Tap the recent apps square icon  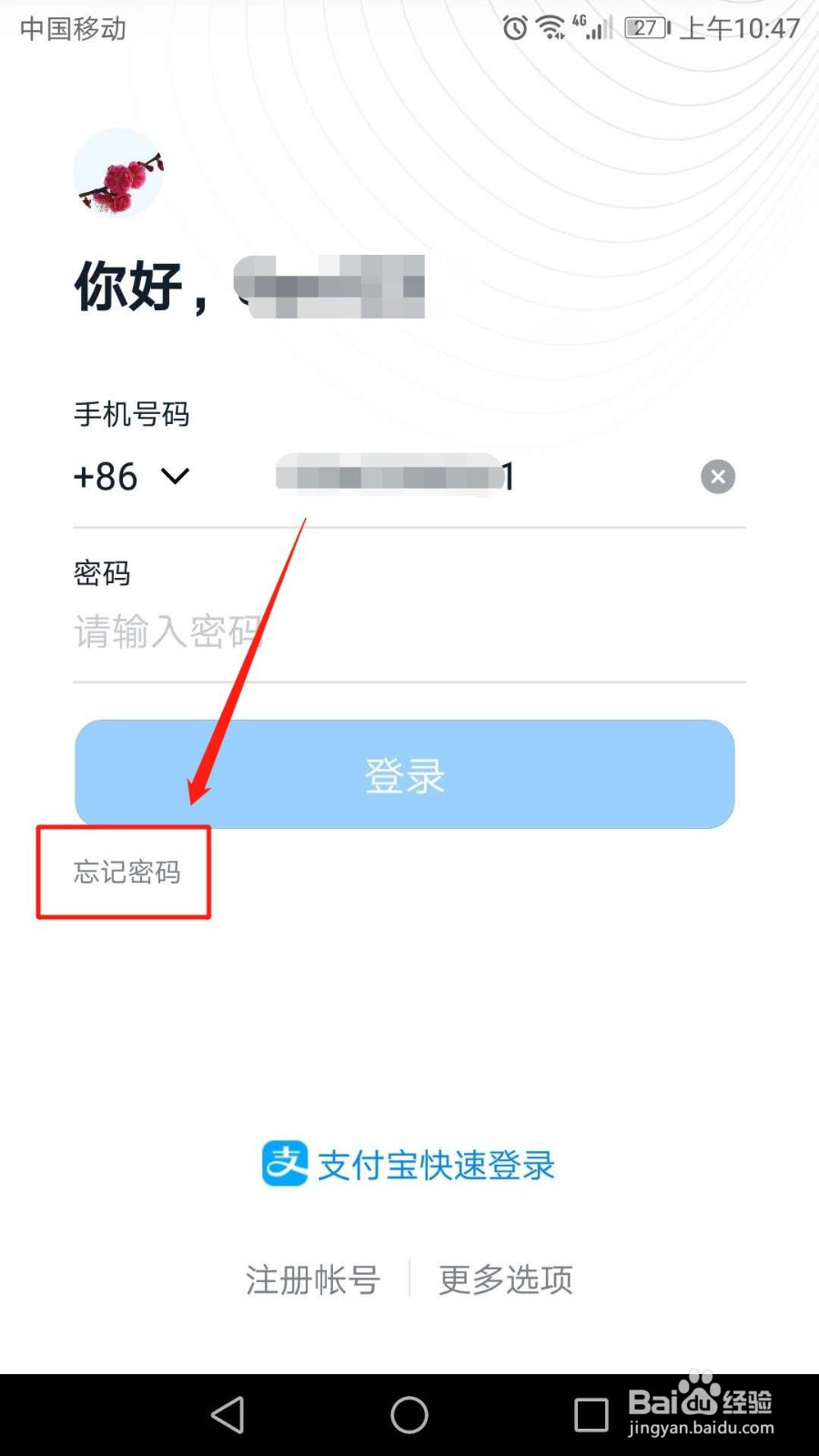click(x=591, y=1415)
